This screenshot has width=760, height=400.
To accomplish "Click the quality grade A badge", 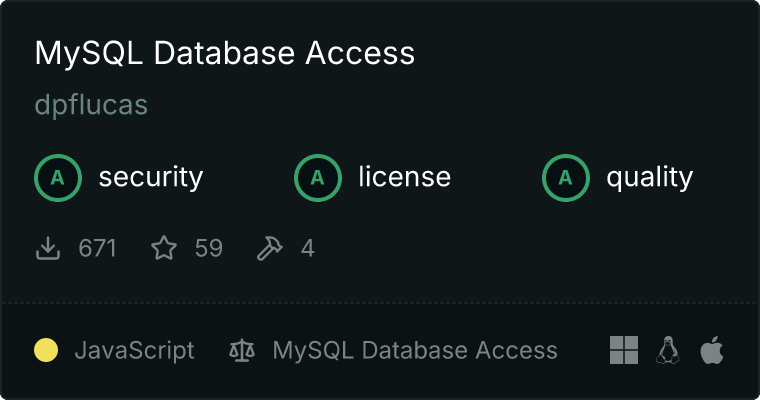I will (x=566, y=178).
